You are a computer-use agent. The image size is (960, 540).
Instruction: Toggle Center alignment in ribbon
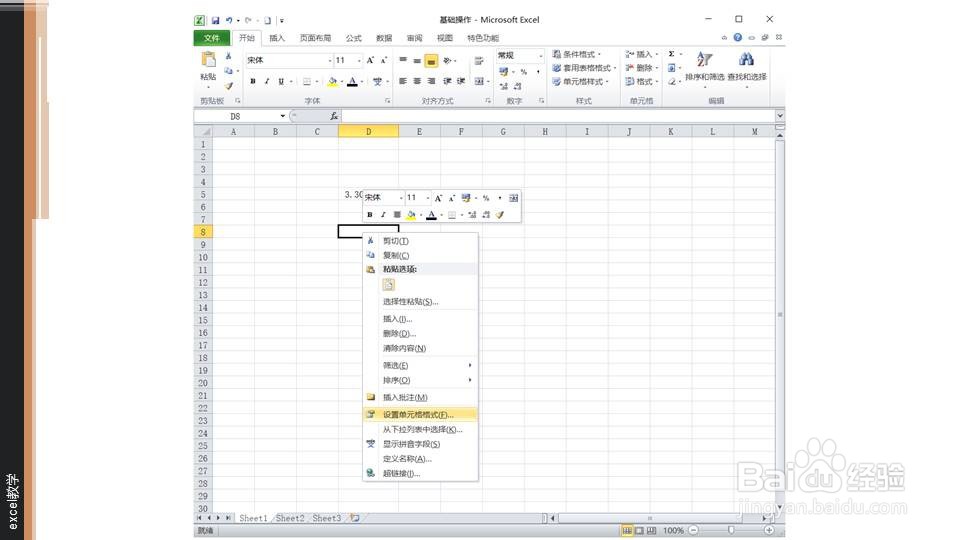click(417, 81)
